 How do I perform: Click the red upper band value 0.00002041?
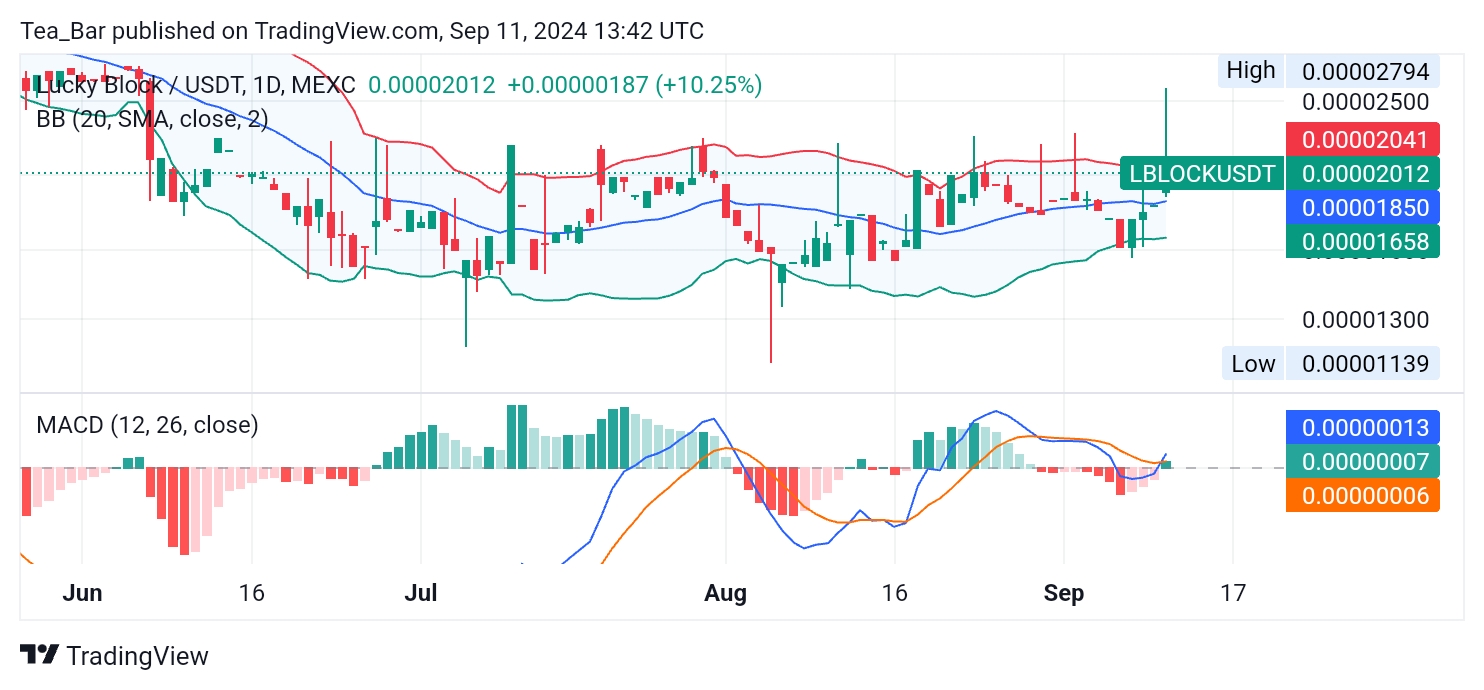[x=1363, y=139]
